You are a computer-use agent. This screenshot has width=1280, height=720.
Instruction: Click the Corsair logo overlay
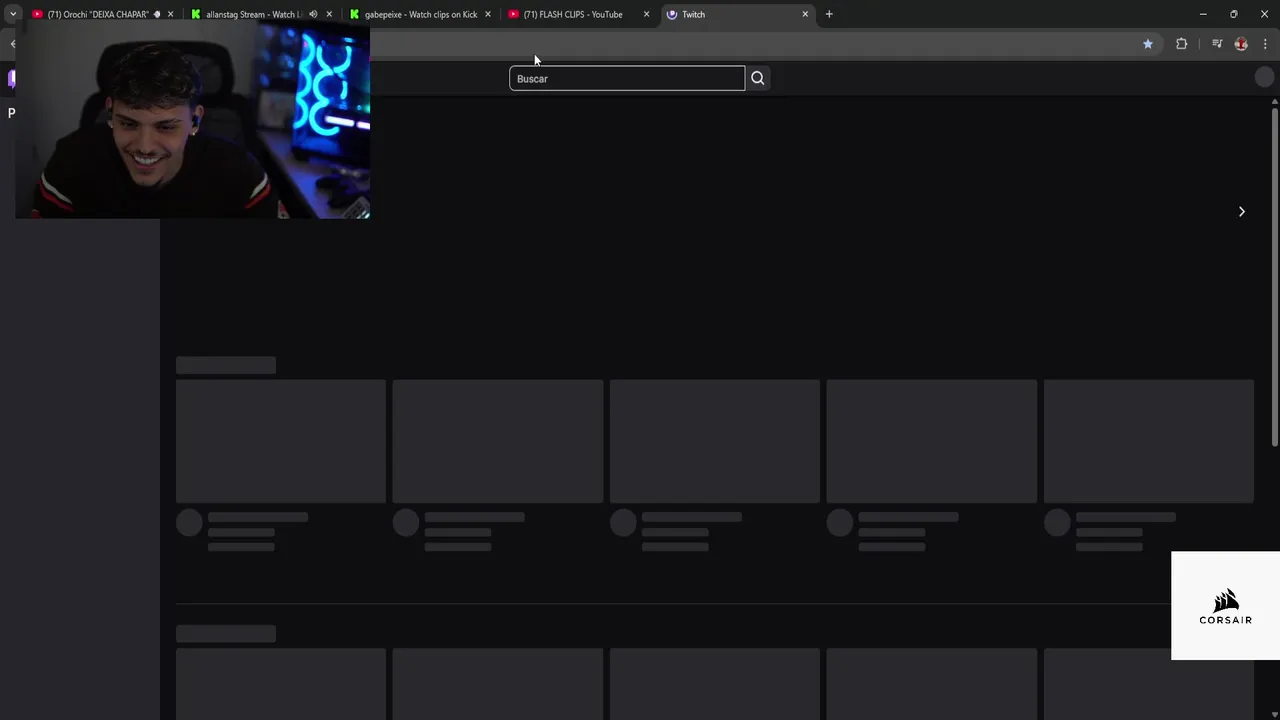pos(1225,606)
